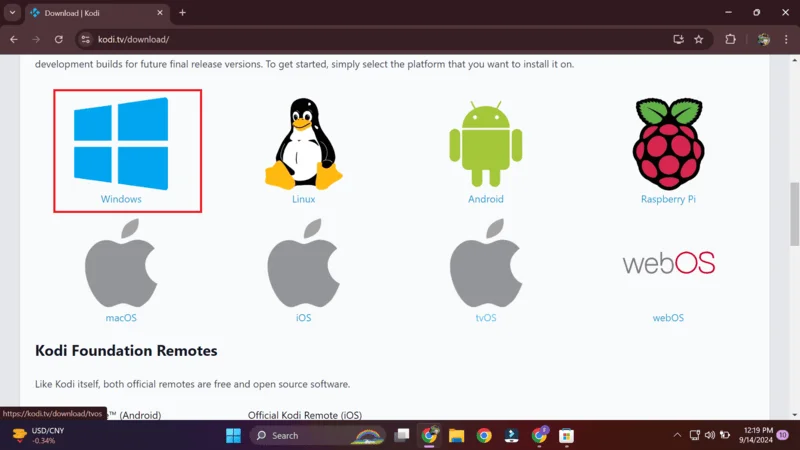Image resolution: width=800 pixels, height=450 pixels.
Task: Open the webOS text link
Action: (668, 318)
